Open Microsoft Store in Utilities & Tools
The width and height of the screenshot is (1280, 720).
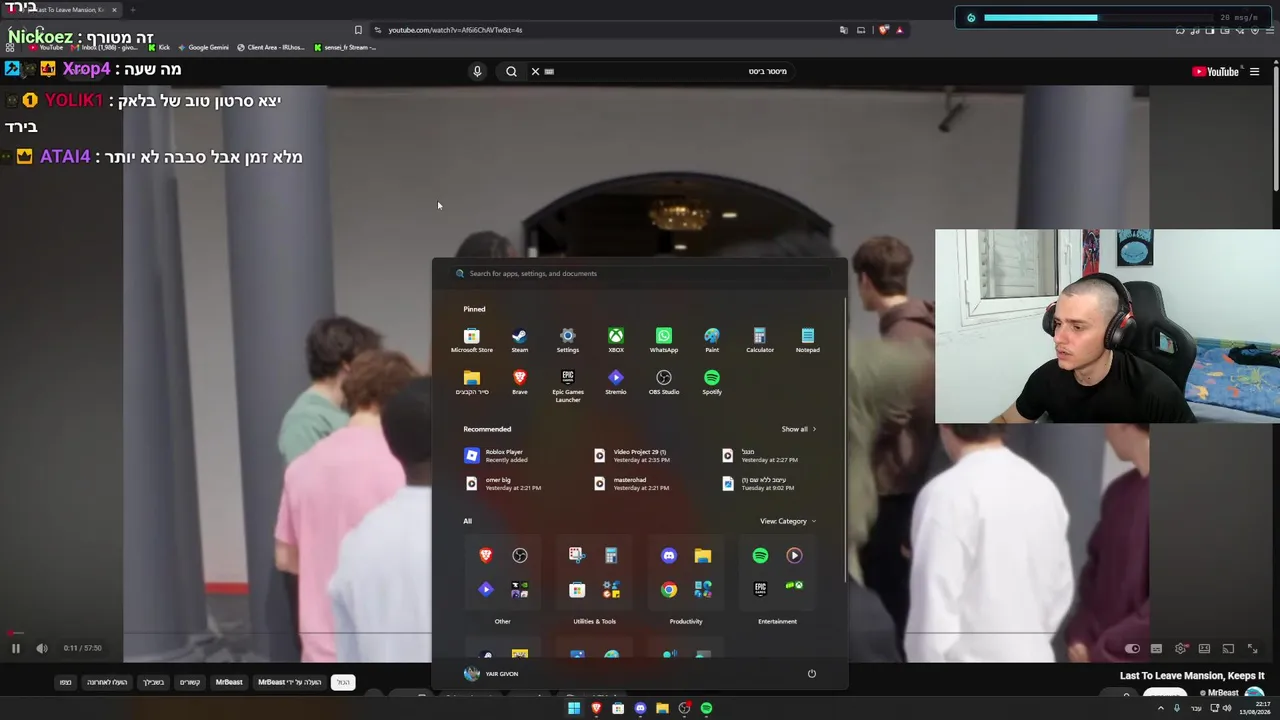[577, 589]
